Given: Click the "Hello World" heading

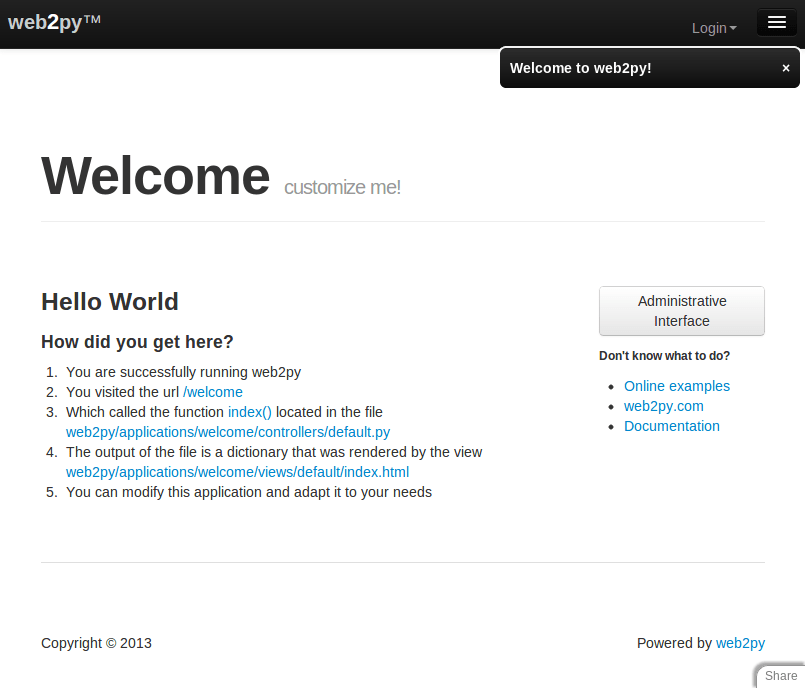Looking at the screenshot, I should pos(110,301).
